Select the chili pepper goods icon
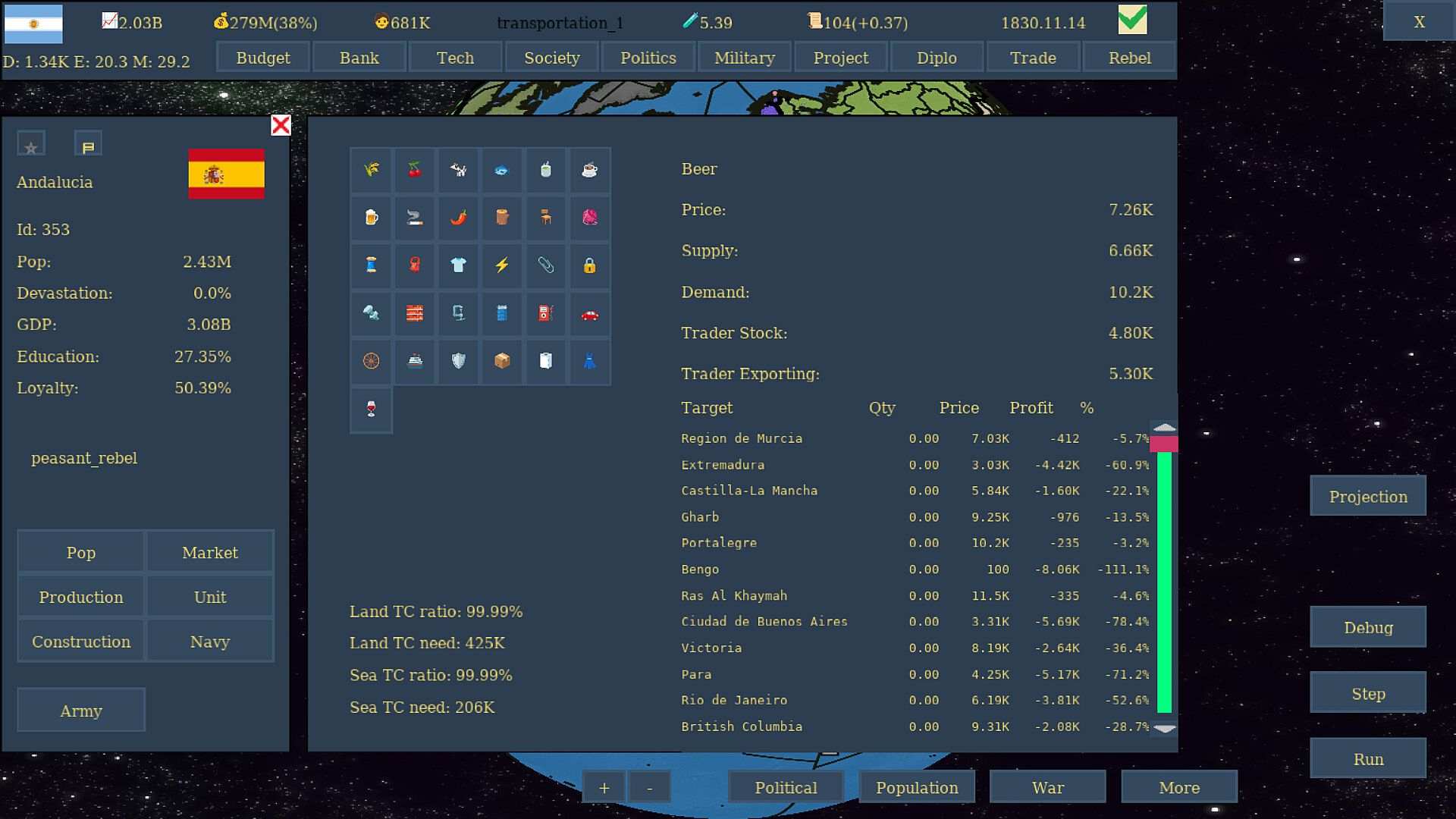Image resolution: width=1456 pixels, height=819 pixels. (458, 218)
